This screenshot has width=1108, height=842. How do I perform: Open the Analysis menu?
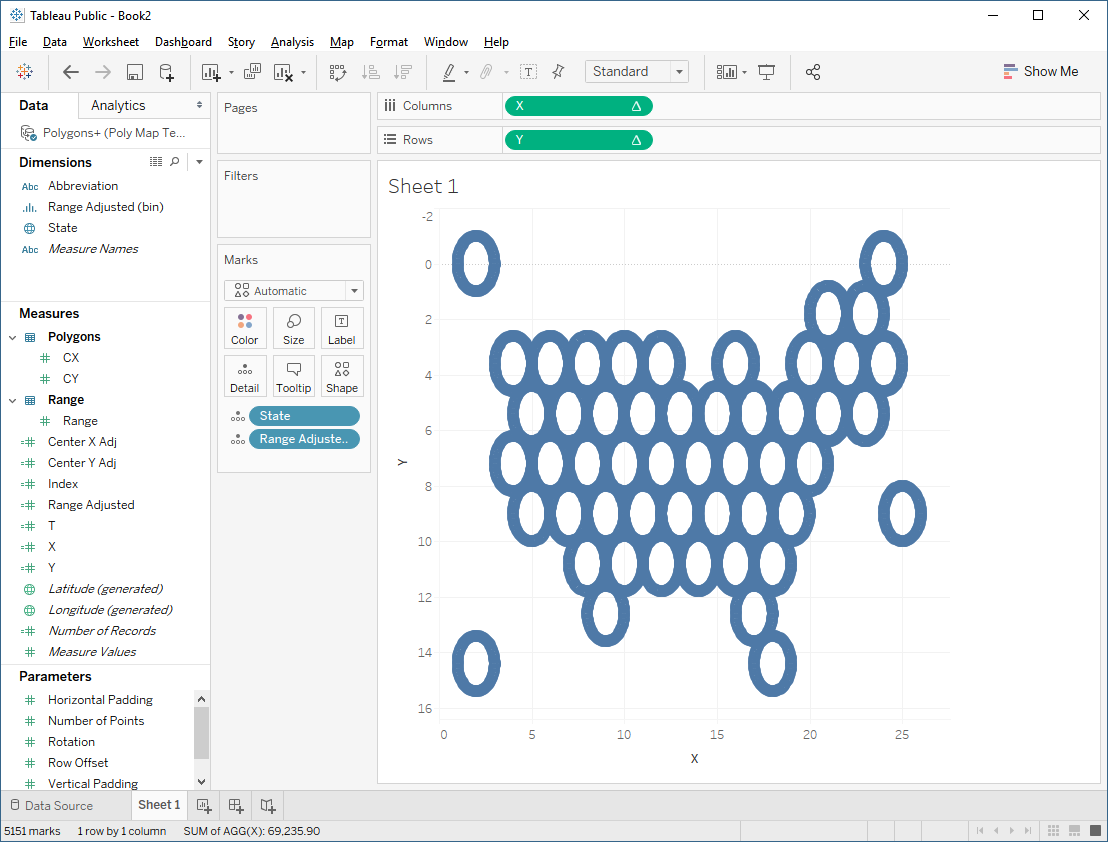coord(292,42)
